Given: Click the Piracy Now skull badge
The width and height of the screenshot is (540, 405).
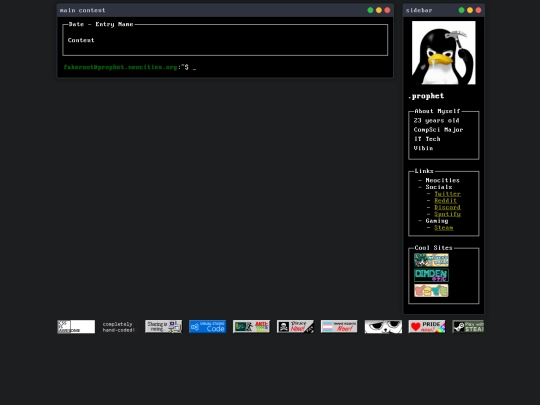Looking at the screenshot, I should point(295,326).
